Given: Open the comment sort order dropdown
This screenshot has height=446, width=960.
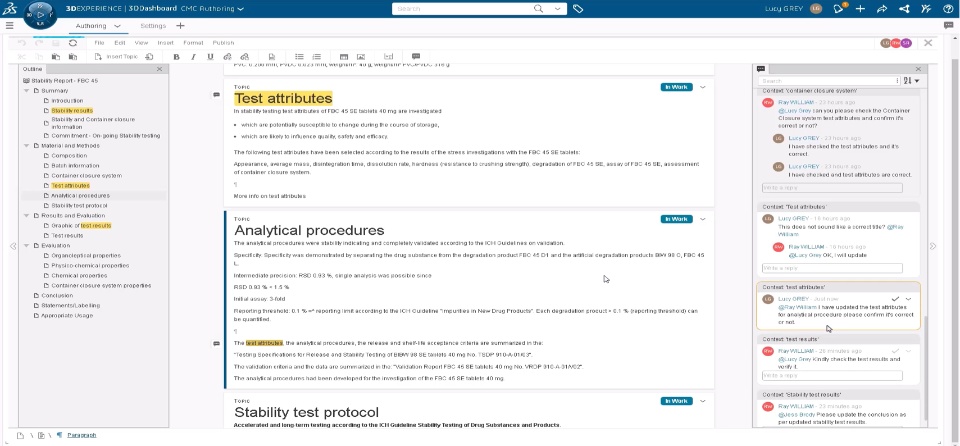Looking at the screenshot, I should click(912, 81).
